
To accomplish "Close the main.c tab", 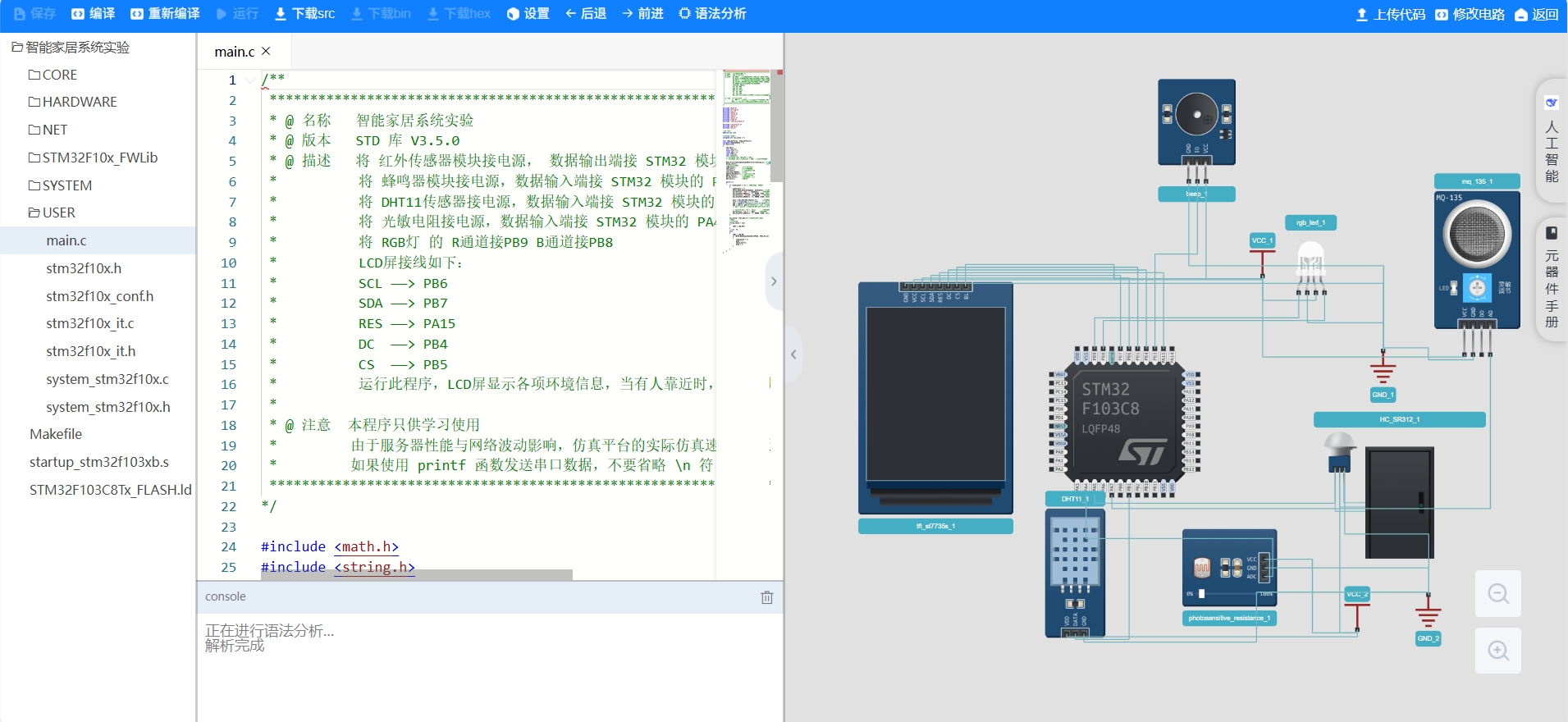I will [266, 51].
